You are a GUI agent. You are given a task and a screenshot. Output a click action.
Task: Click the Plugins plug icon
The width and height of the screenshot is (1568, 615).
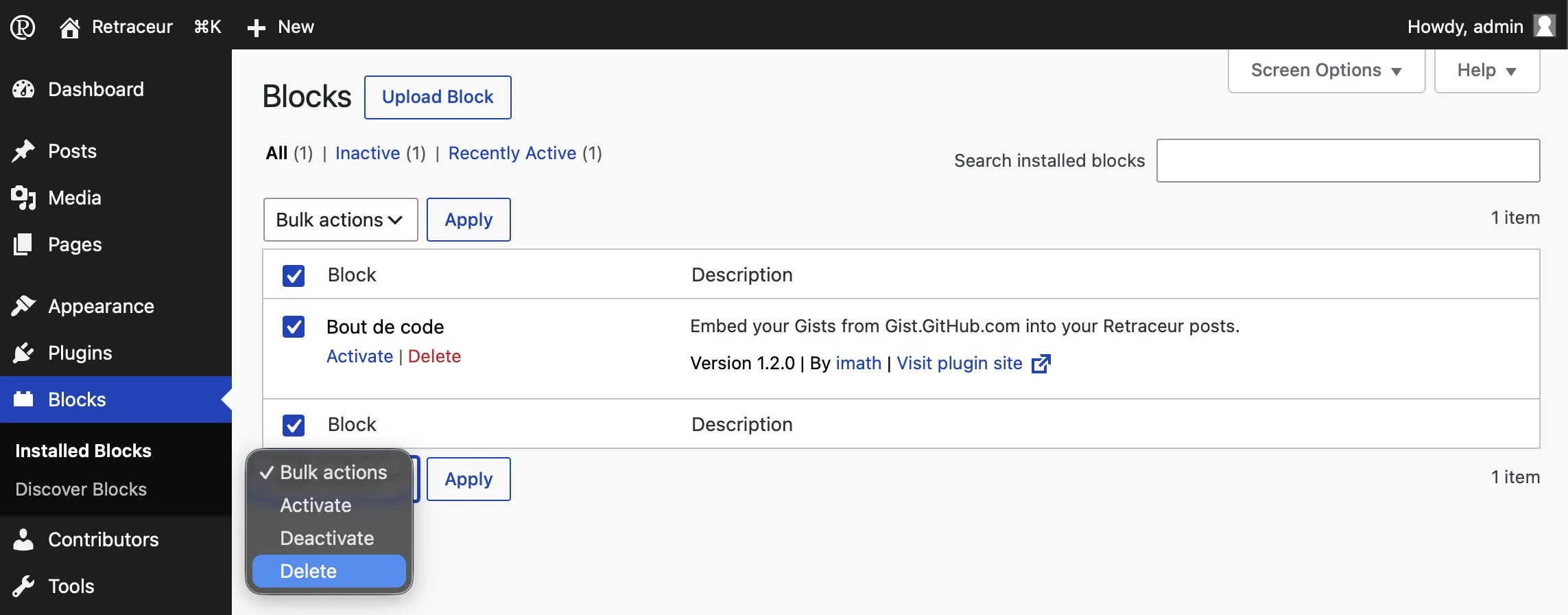click(x=23, y=353)
